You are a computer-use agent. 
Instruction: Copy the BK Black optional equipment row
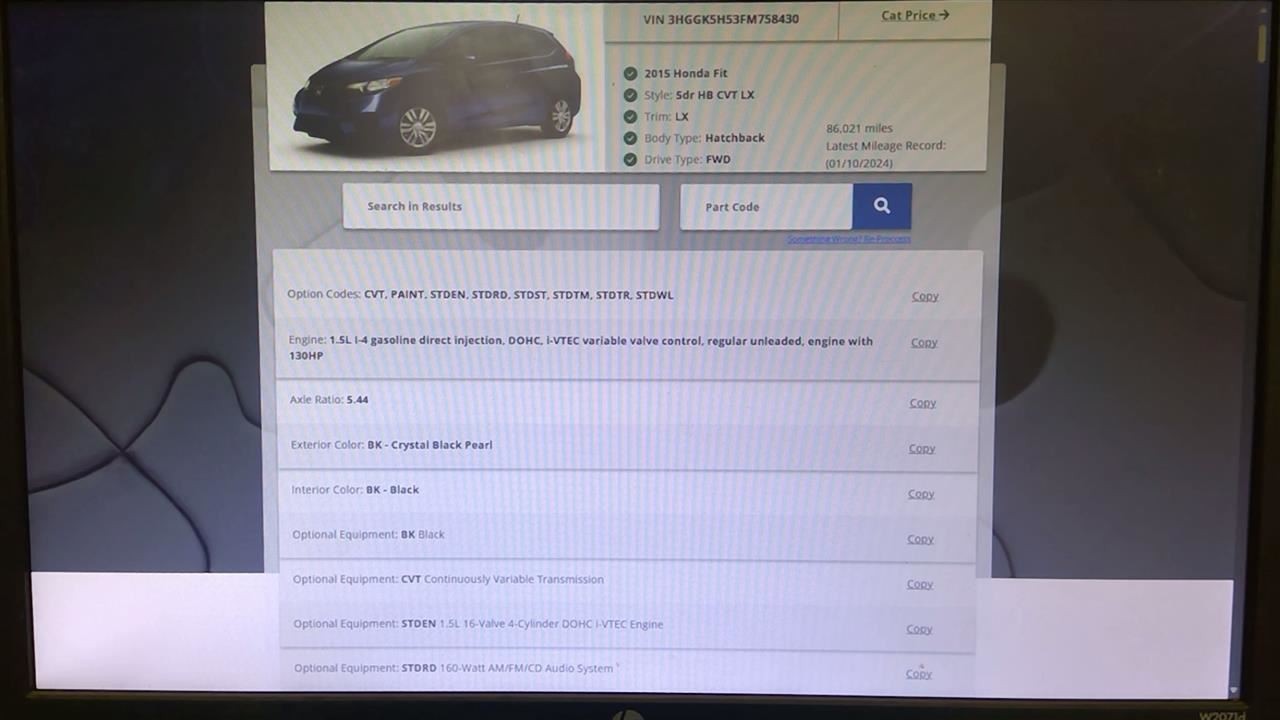pyautogui.click(x=920, y=539)
